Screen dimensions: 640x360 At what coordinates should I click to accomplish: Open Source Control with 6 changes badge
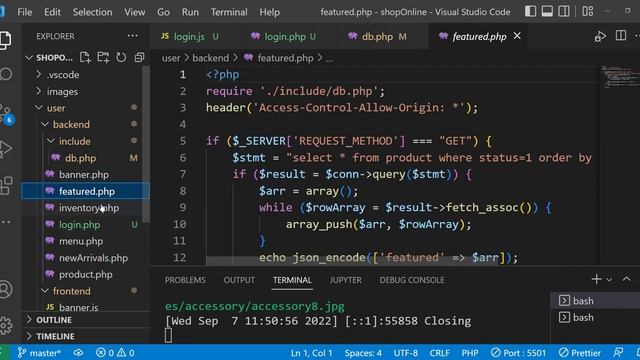pos(6,114)
